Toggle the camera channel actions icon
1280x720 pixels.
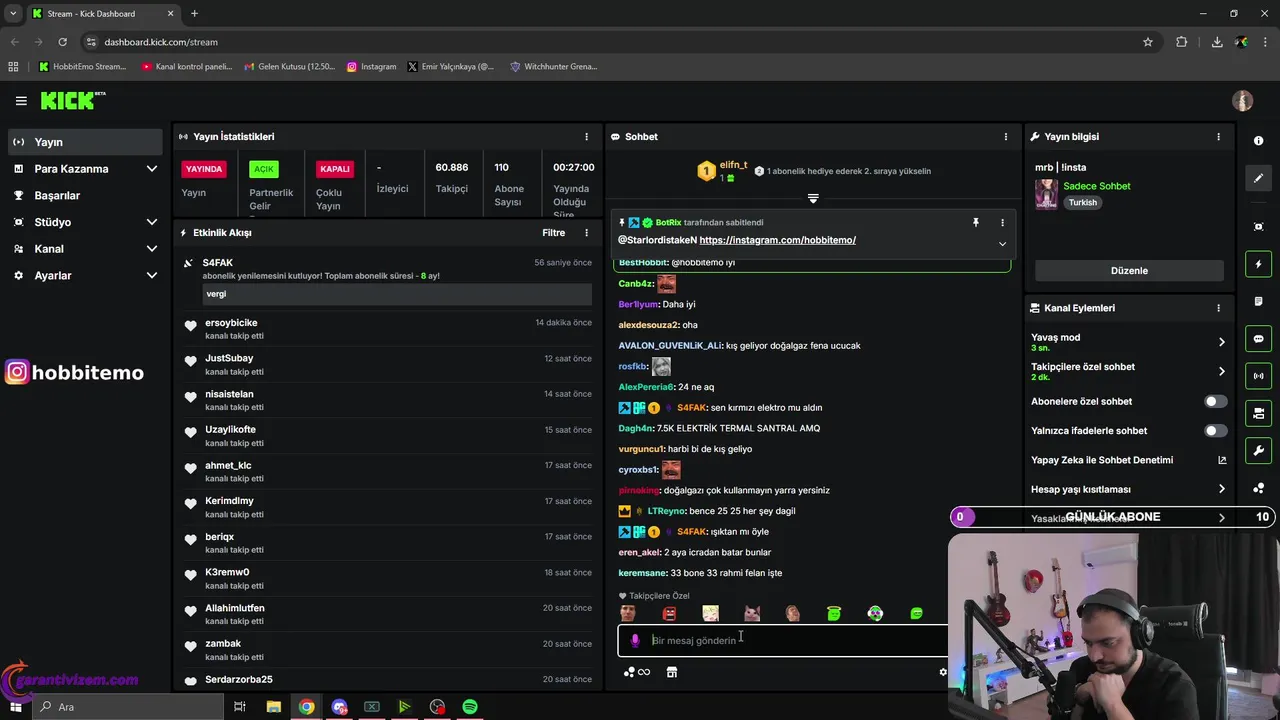tap(1258, 414)
